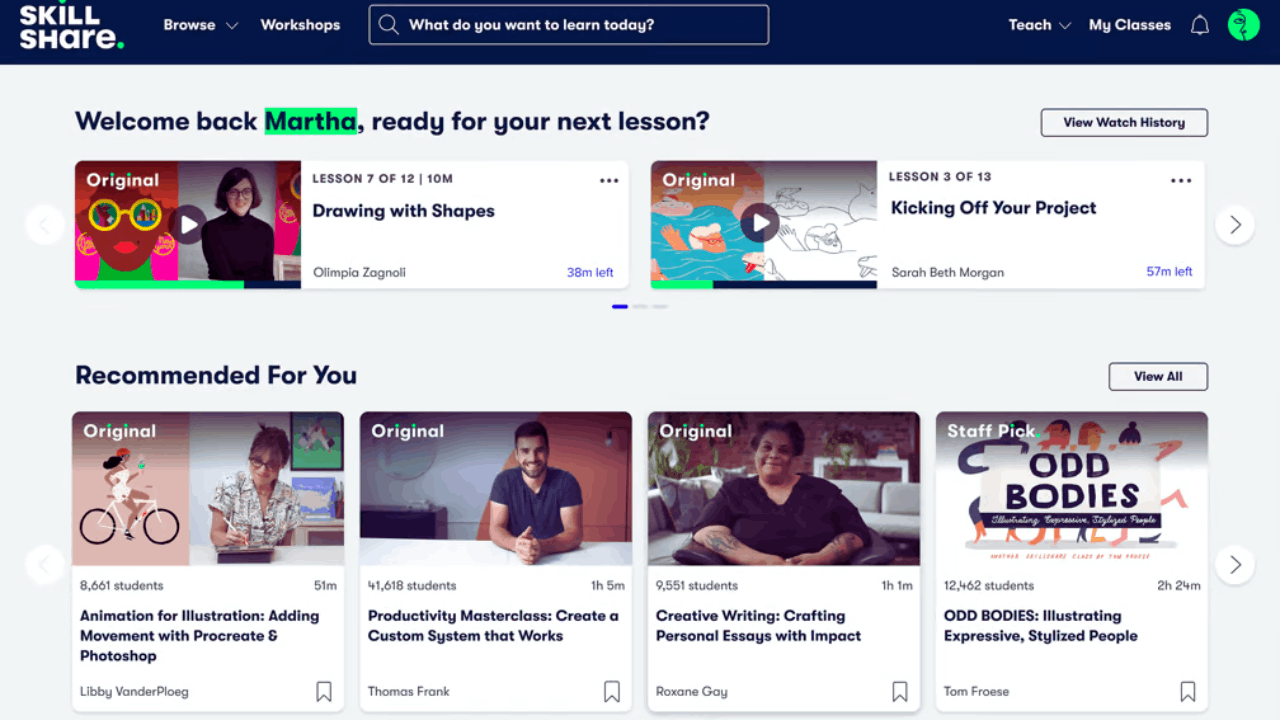
Task: Open the Creative Writing class thumbnail
Action: coord(784,489)
